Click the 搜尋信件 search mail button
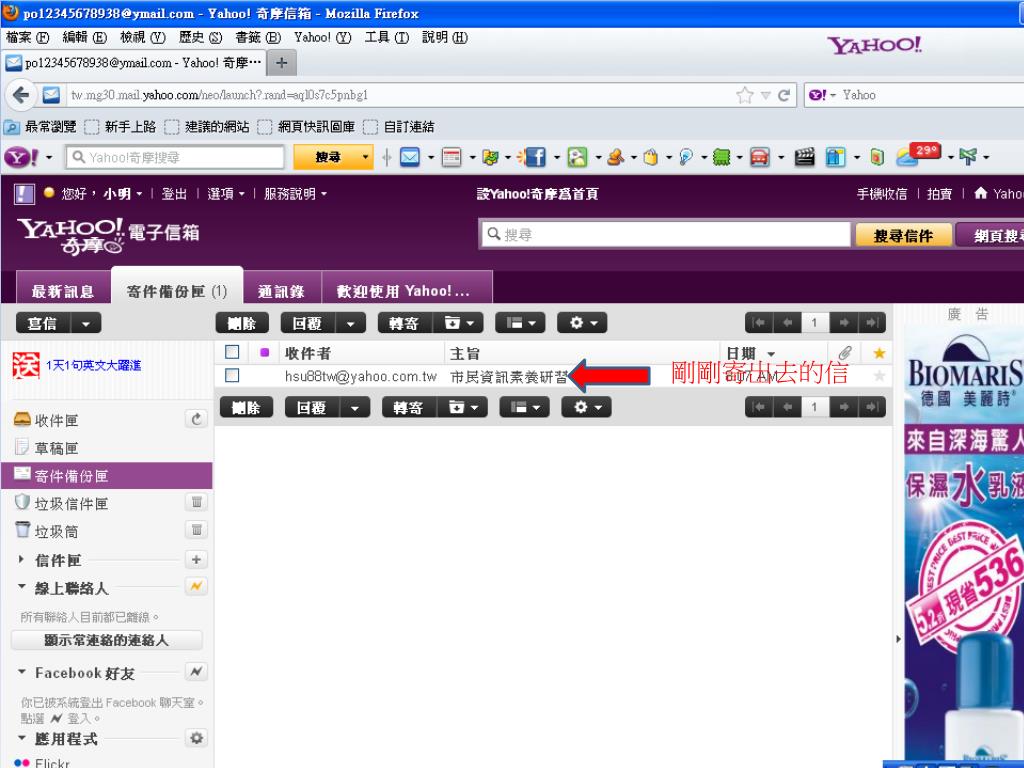 [903, 235]
